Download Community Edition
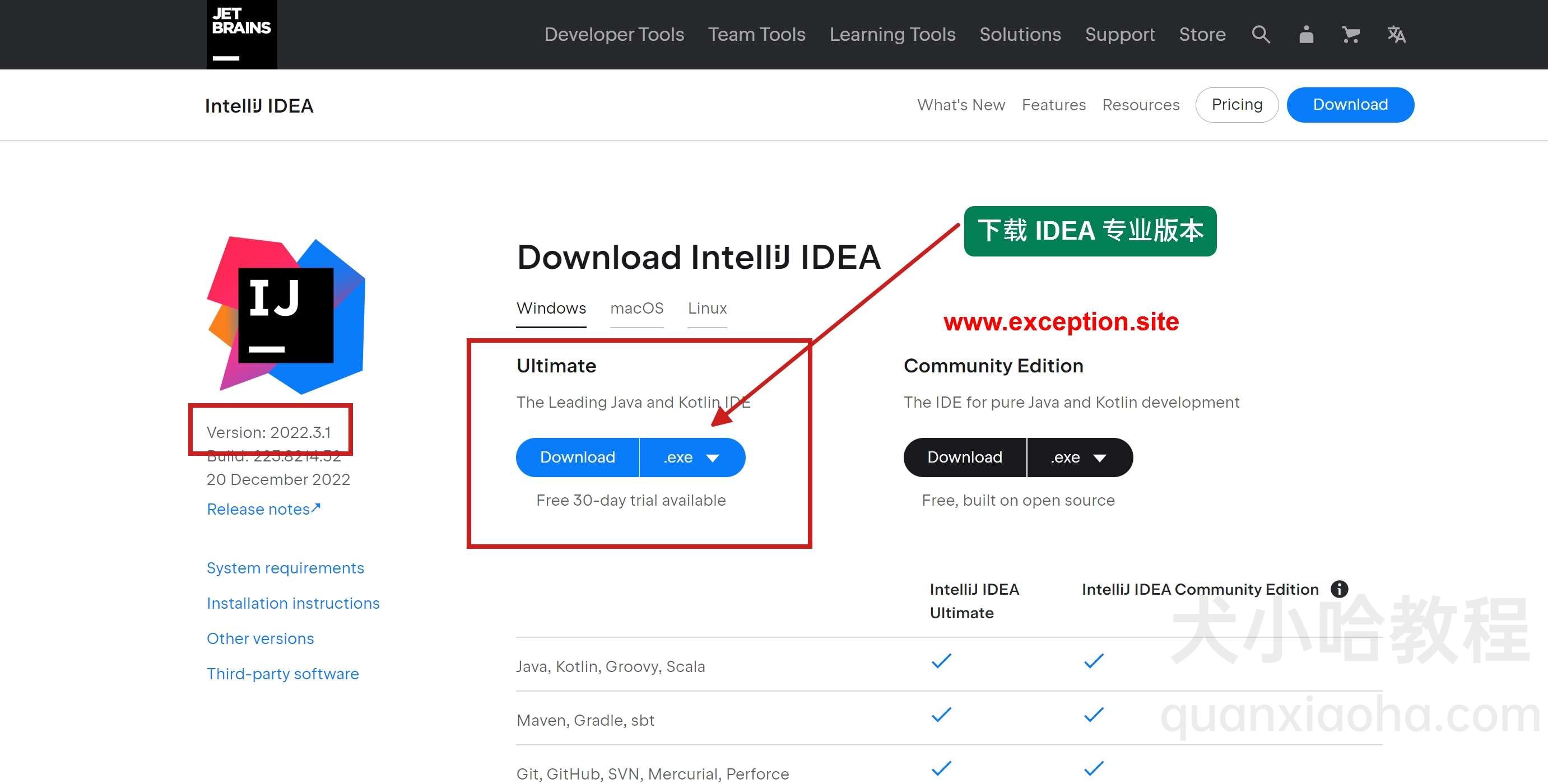 click(x=965, y=457)
